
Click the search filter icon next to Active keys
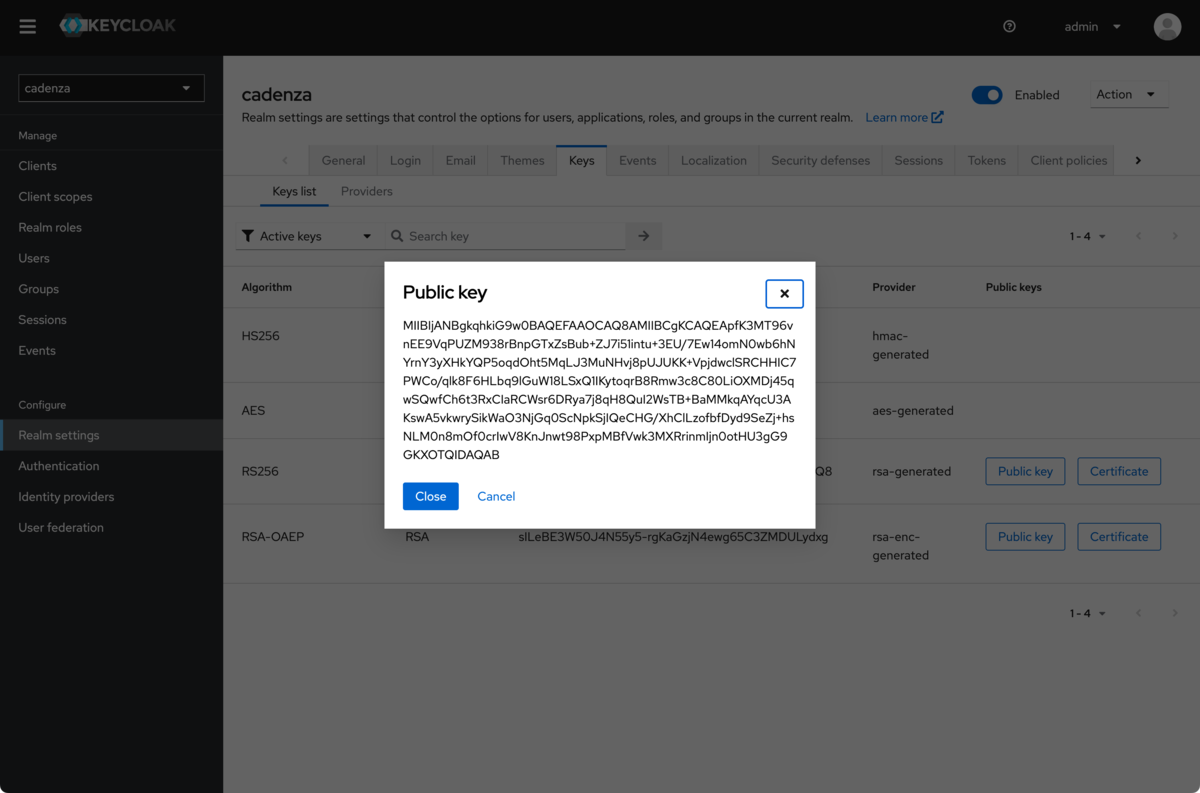pos(248,235)
